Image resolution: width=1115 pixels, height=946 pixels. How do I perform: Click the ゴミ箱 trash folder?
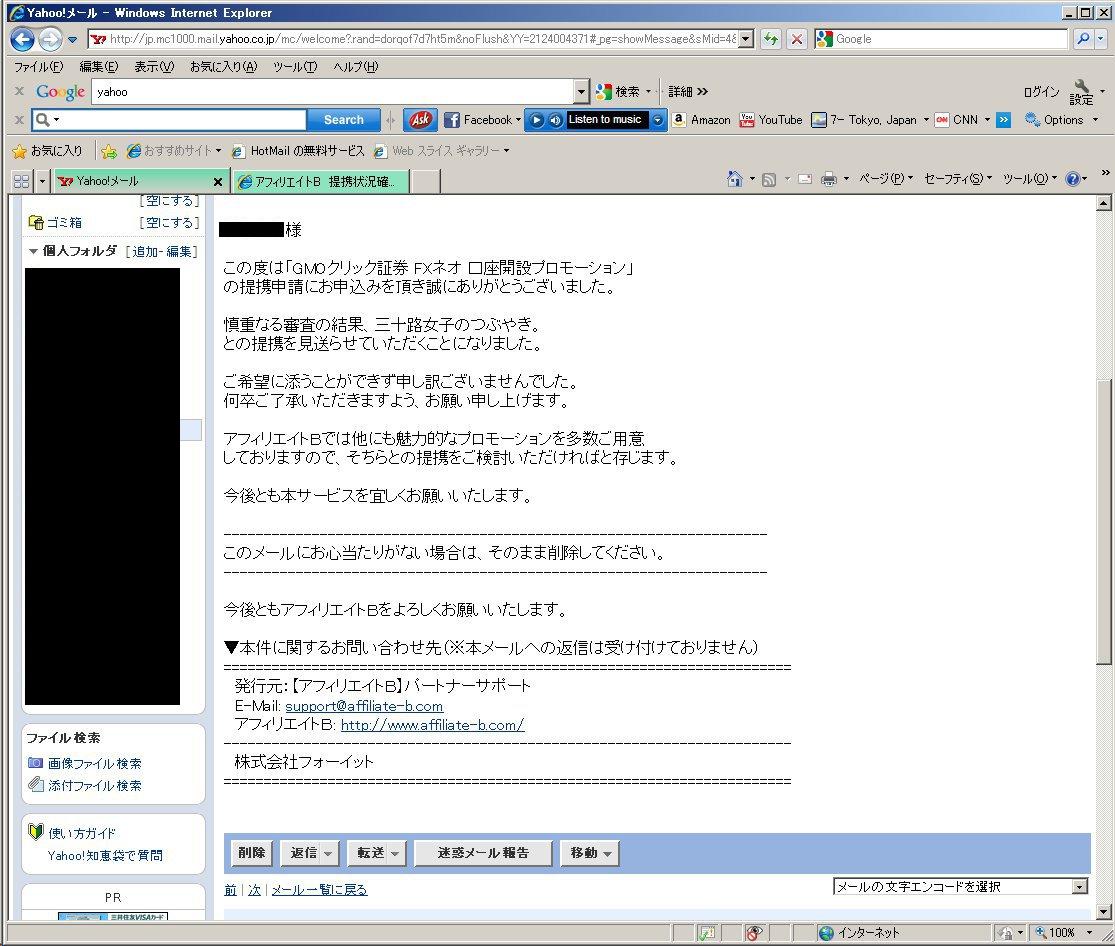coord(64,223)
